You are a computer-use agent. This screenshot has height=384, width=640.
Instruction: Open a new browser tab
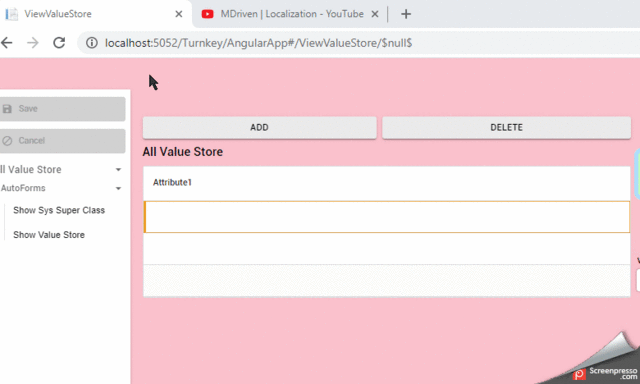click(x=406, y=14)
